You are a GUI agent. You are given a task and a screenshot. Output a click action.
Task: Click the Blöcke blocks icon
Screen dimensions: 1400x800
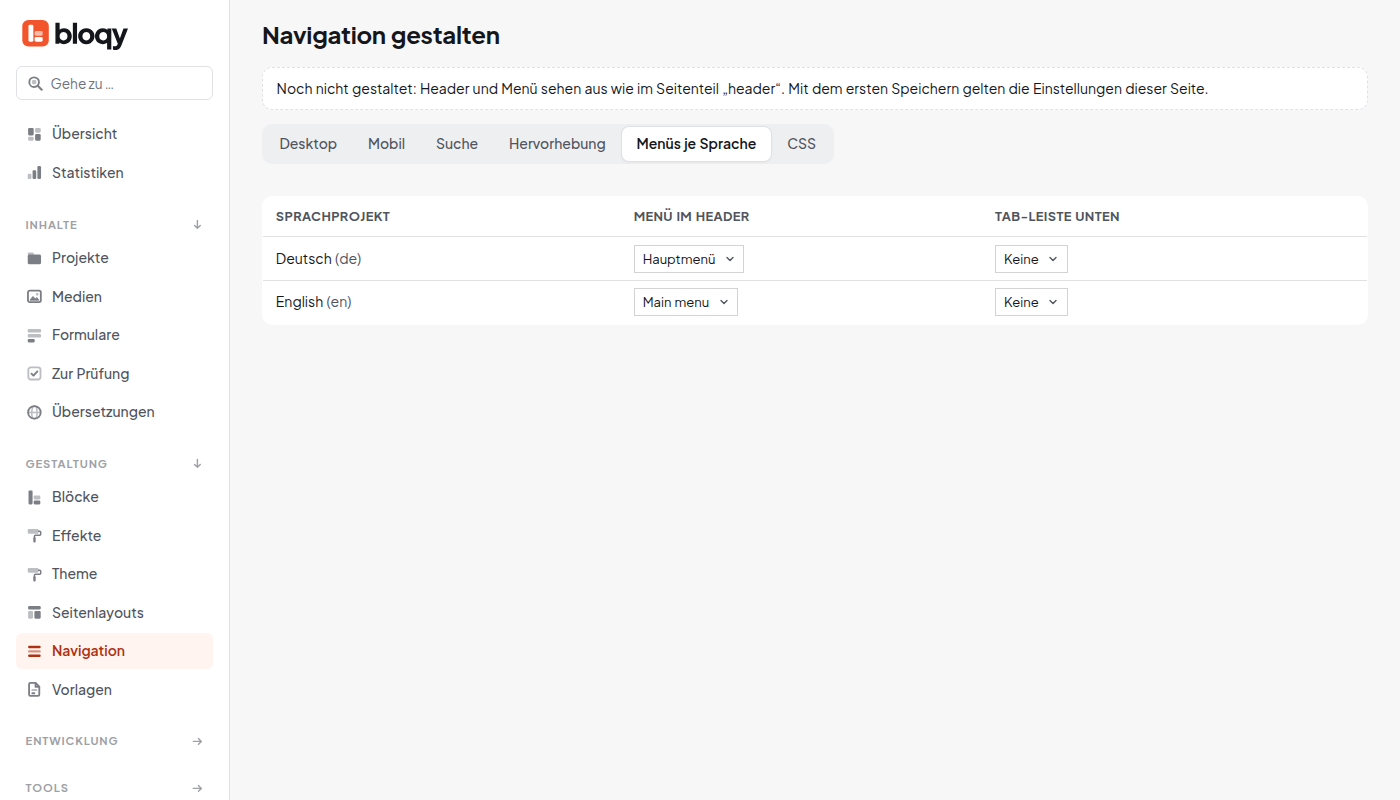(34, 497)
